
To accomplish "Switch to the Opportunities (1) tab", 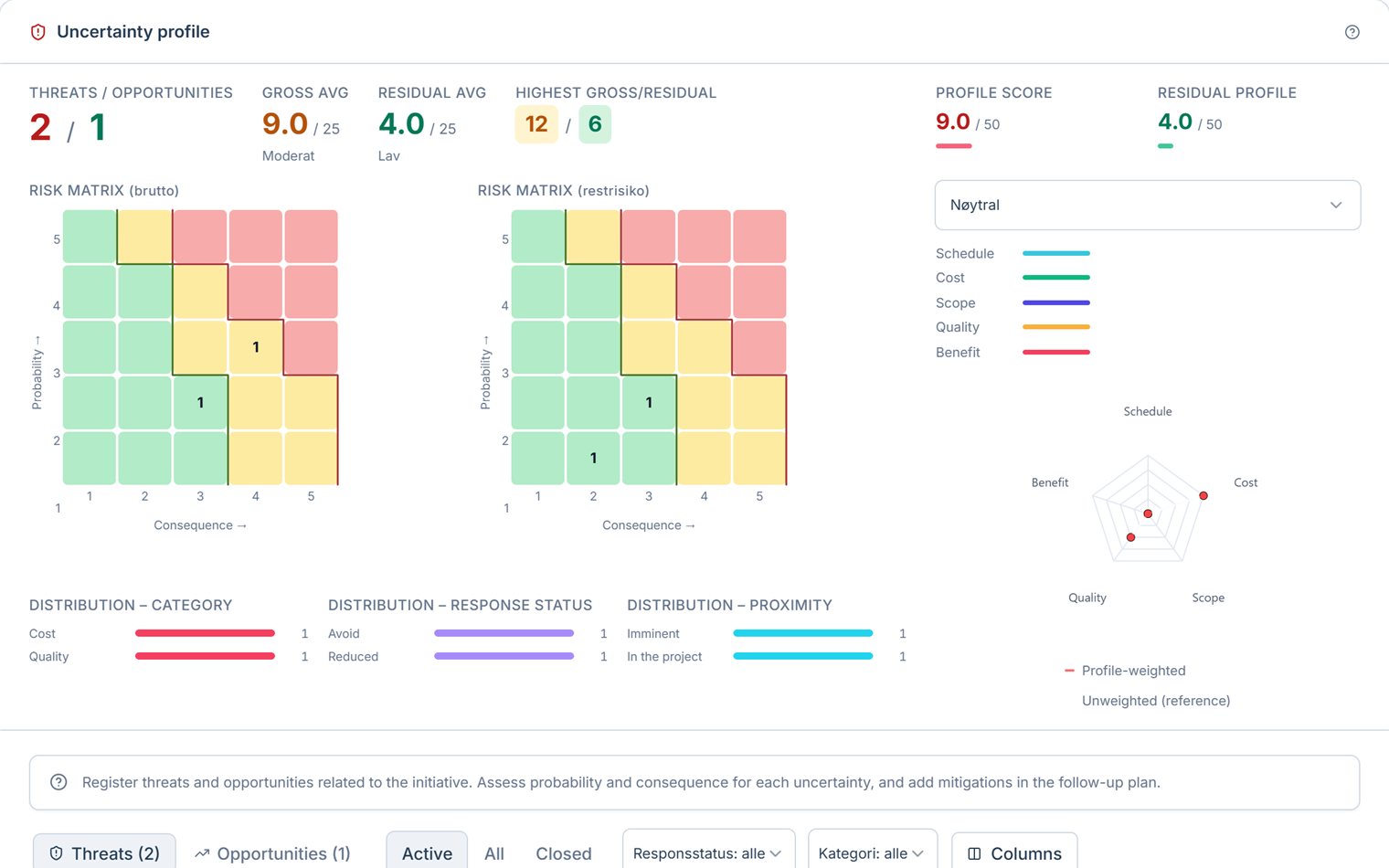I will 272,853.
